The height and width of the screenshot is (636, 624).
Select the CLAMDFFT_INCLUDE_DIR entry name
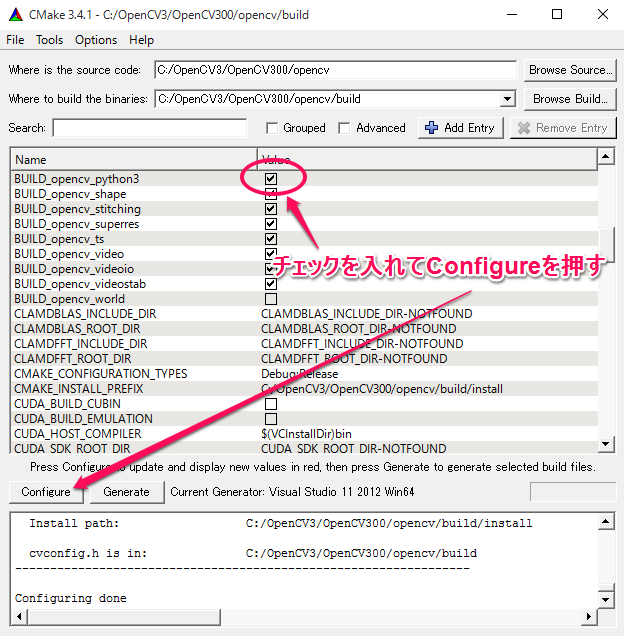tap(81, 344)
